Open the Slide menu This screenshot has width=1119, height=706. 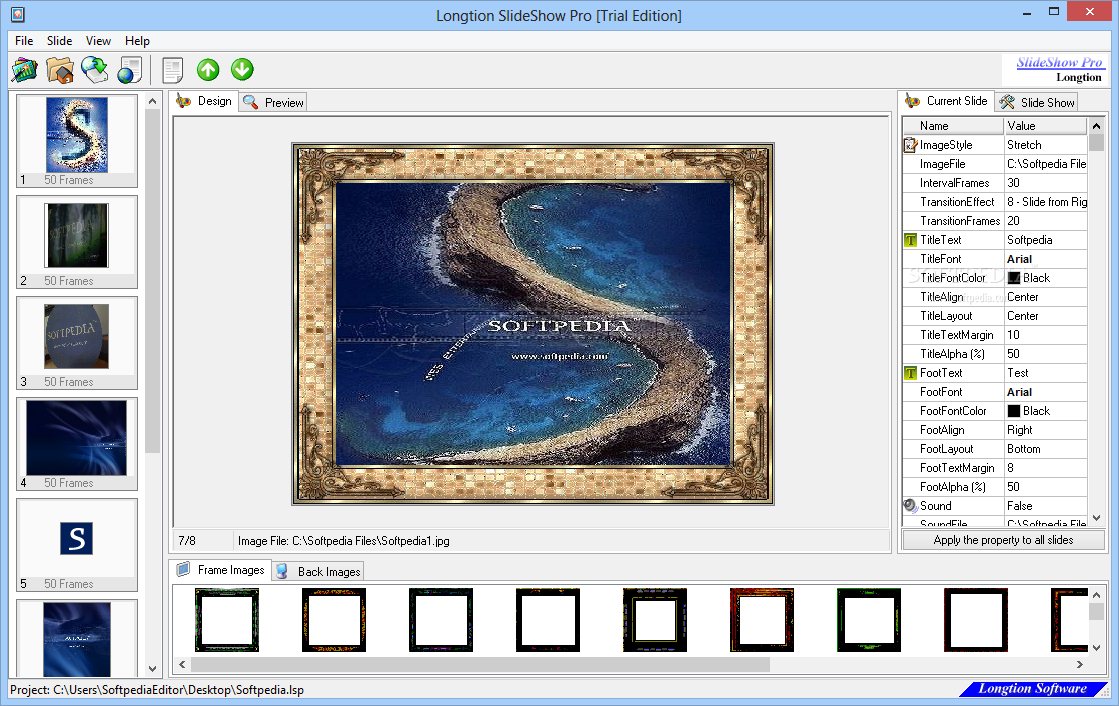(59, 41)
